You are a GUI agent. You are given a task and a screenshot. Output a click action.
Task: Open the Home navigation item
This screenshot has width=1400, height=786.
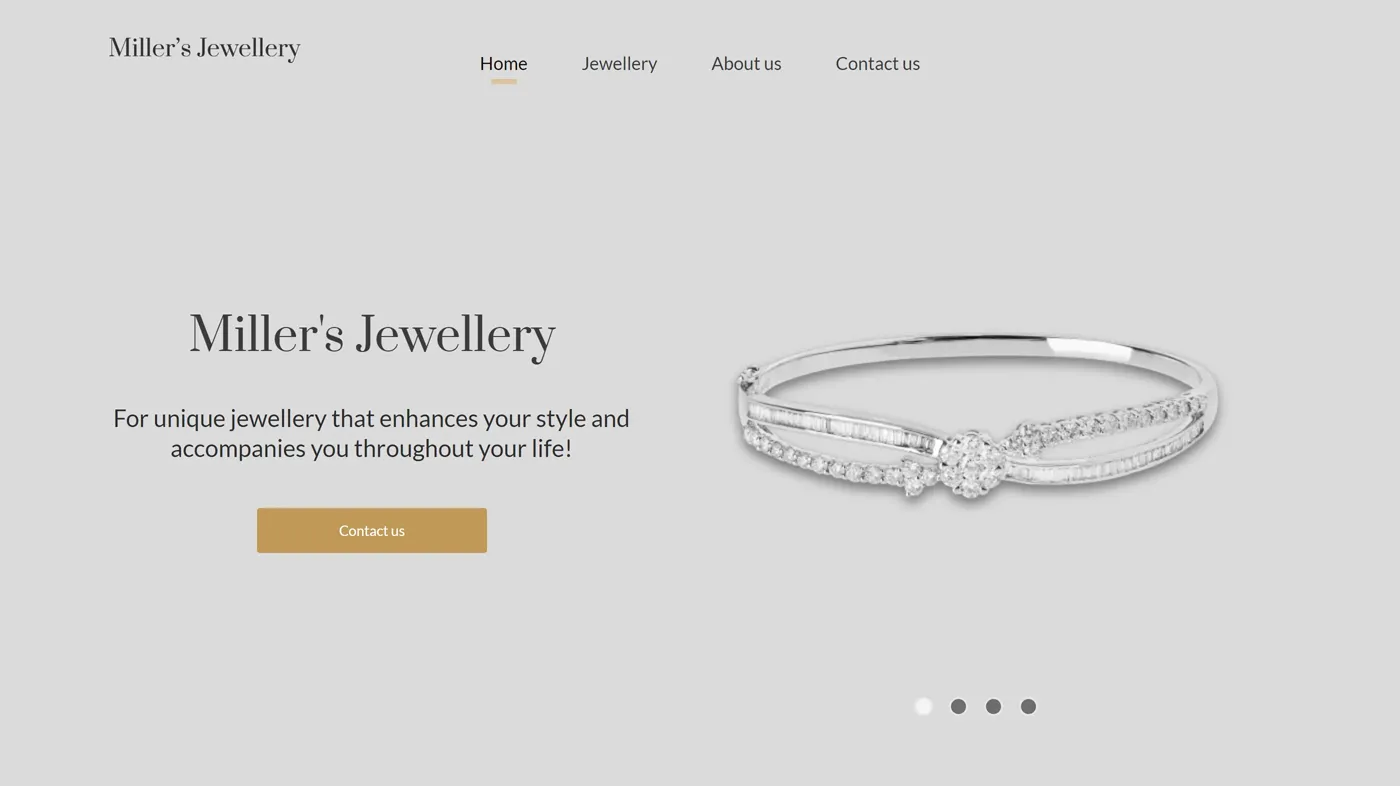503,63
